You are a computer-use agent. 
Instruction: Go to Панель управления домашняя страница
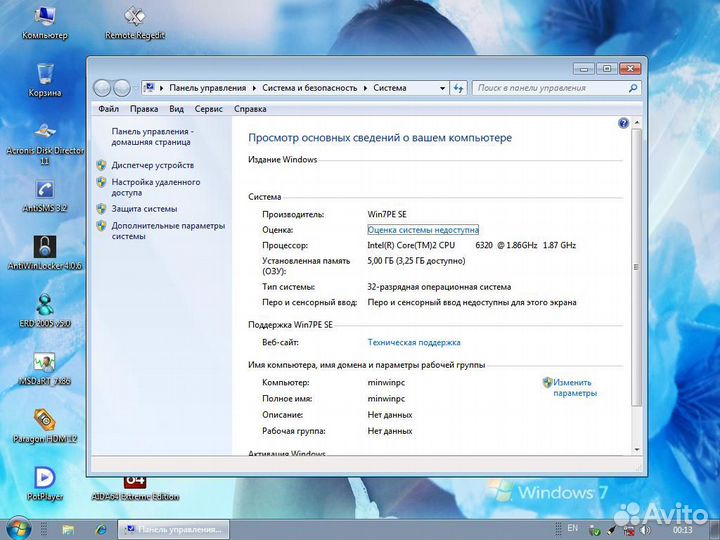[152, 137]
